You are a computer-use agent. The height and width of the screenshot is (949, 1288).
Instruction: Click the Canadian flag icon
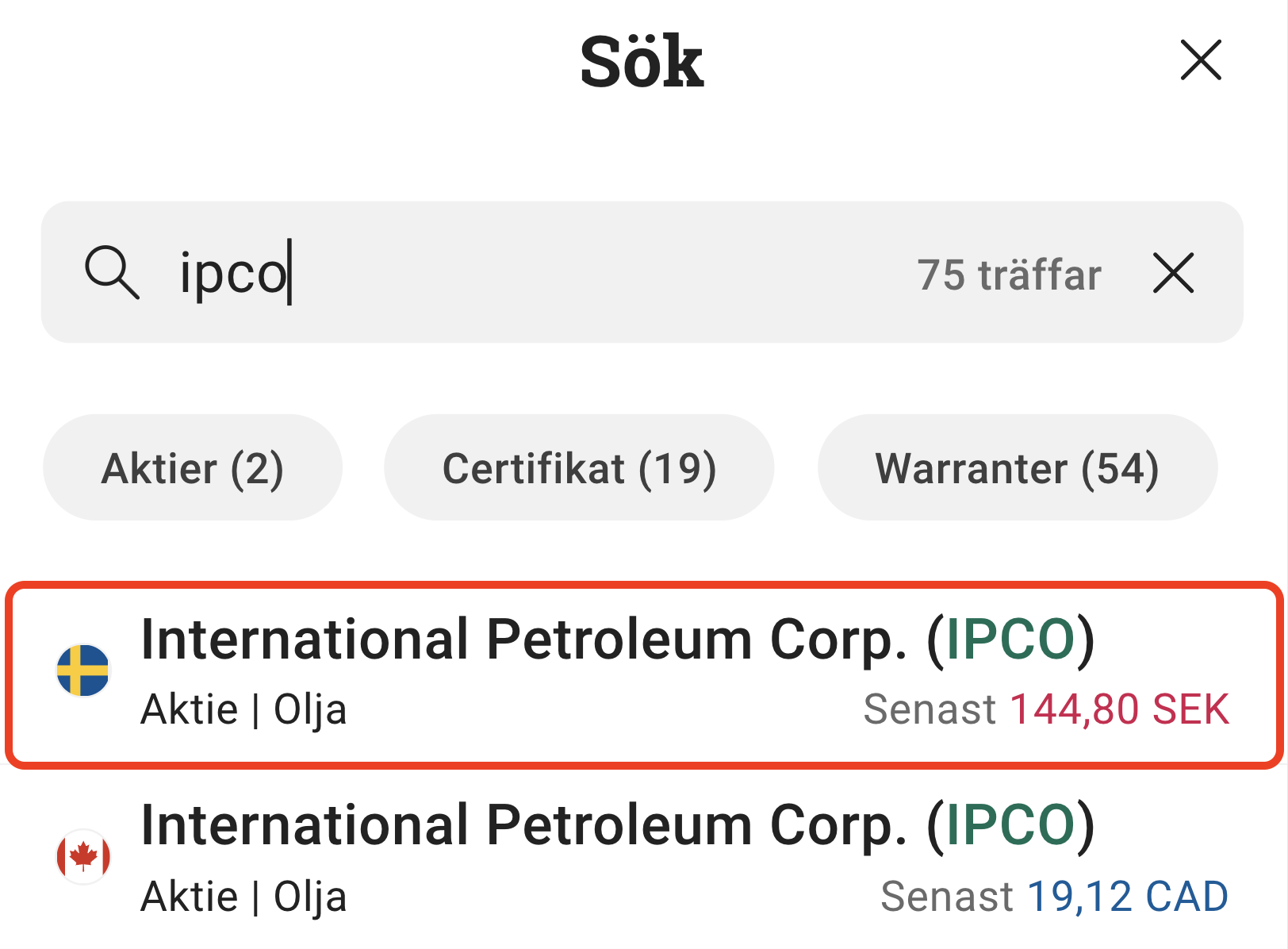tap(83, 857)
